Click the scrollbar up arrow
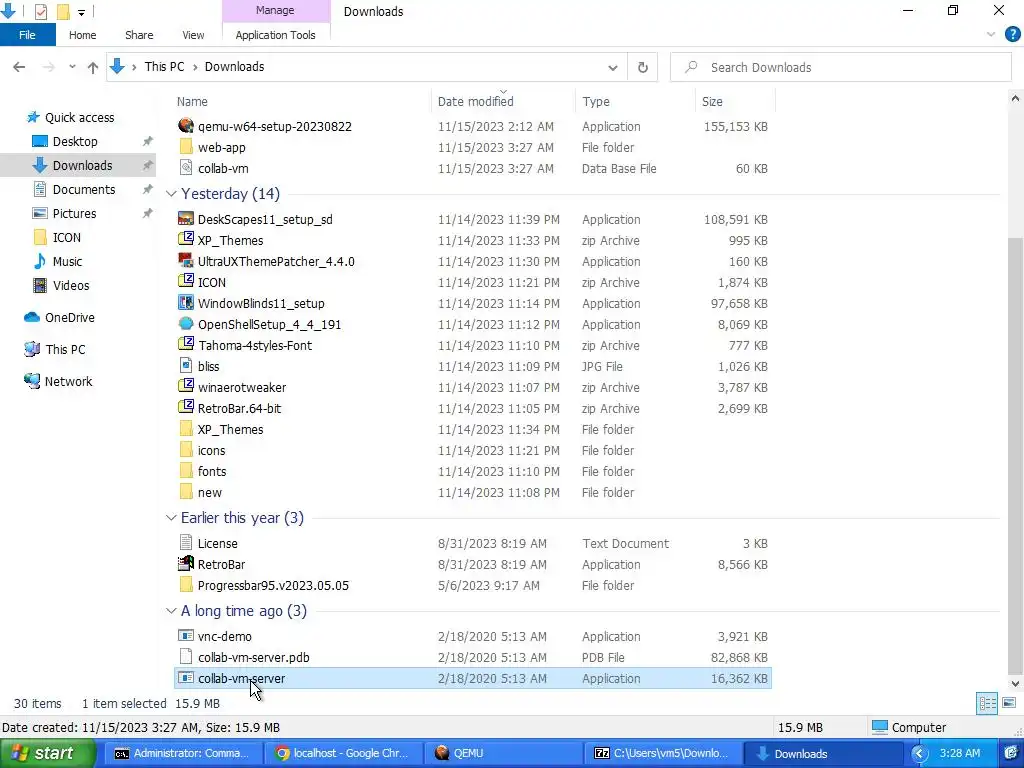This screenshot has height=768, width=1024. click(1015, 99)
